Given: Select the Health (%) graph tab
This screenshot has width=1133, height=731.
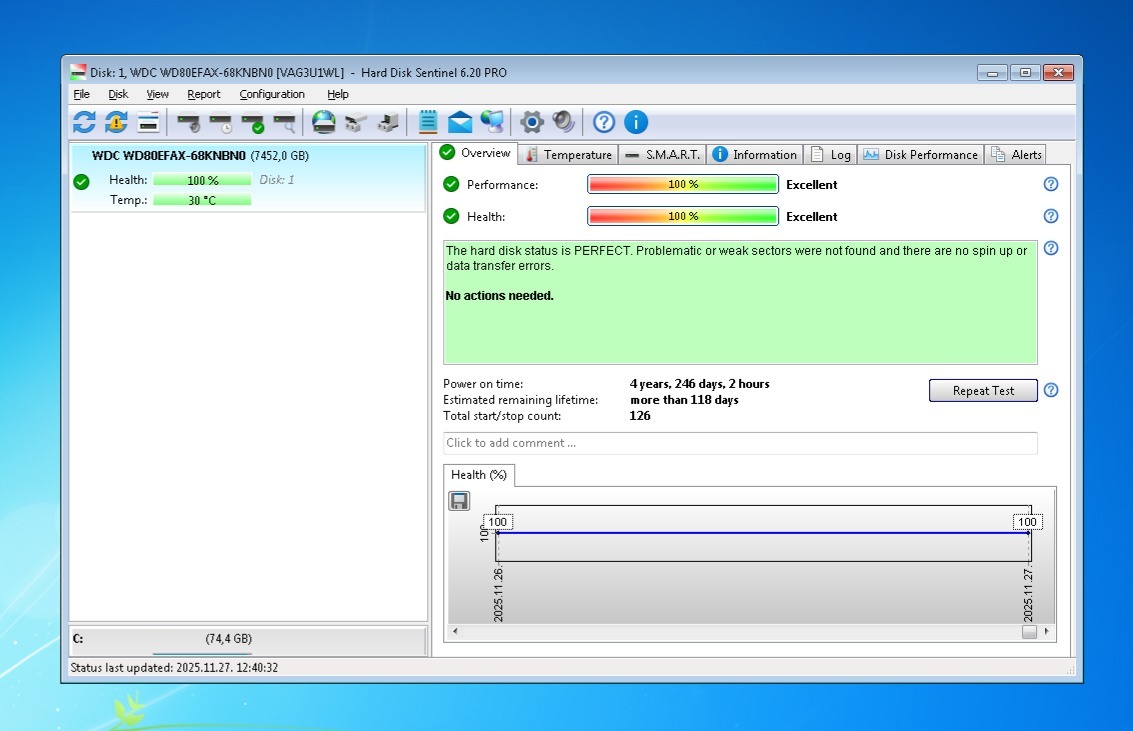Looking at the screenshot, I should (x=478, y=475).
